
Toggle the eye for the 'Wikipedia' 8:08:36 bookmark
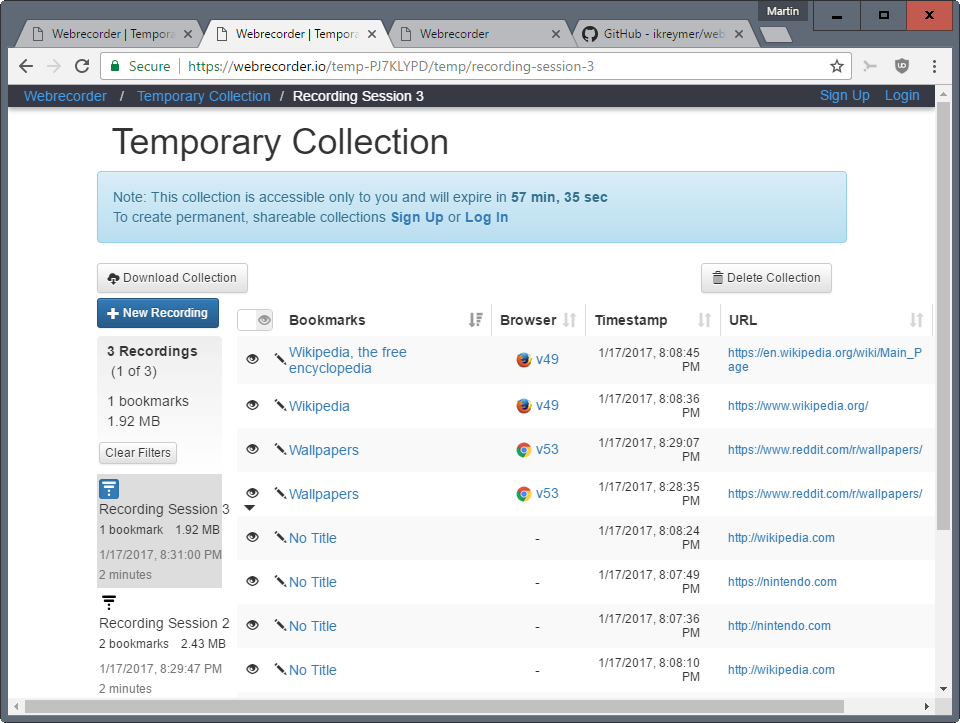(x=252, y=405)
